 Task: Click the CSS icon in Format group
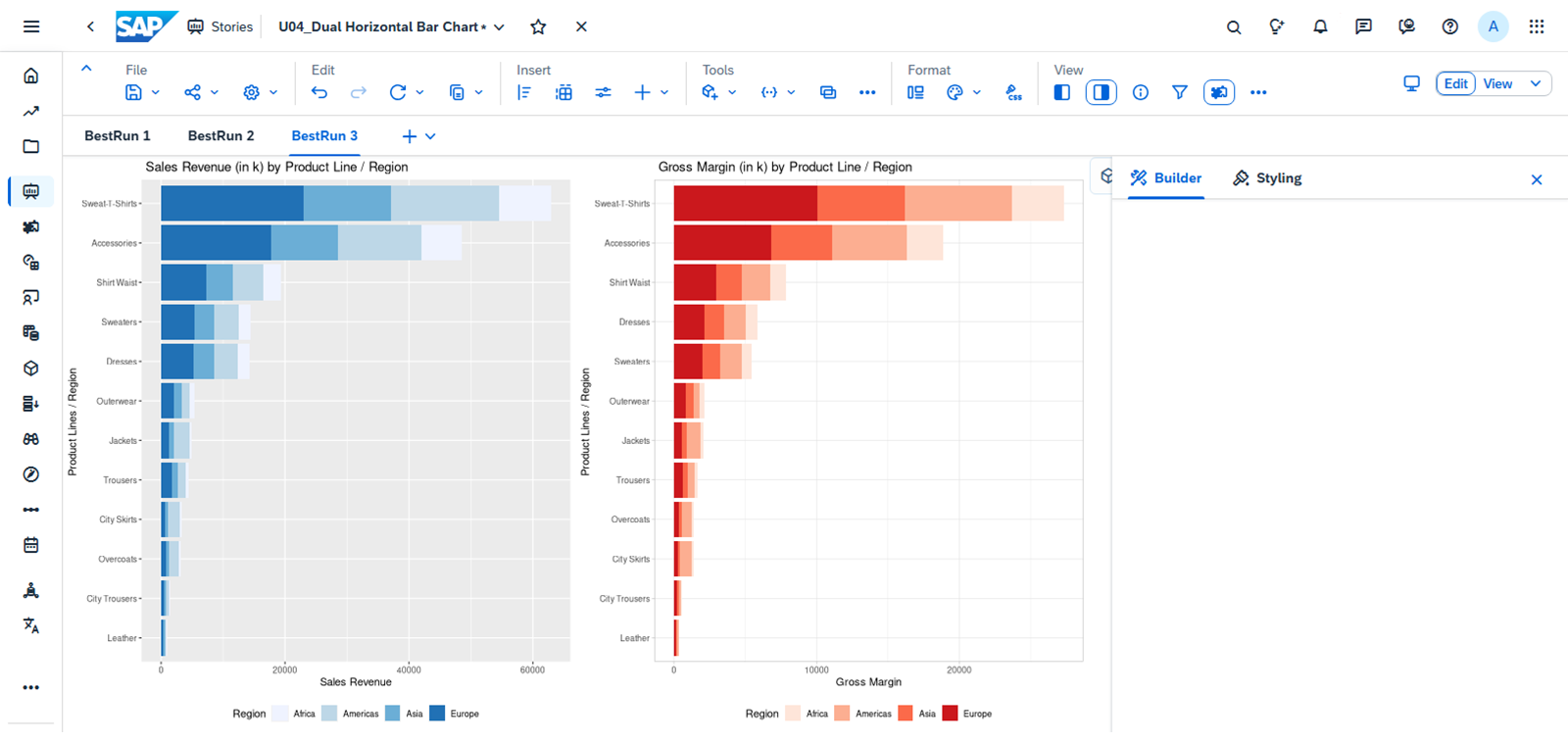(x=1014, y=92)
